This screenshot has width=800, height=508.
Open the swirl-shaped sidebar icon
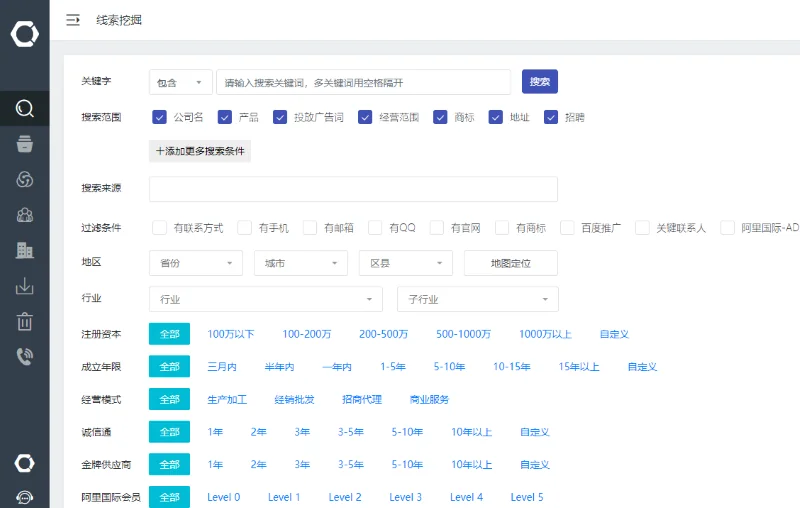(24, 180)
